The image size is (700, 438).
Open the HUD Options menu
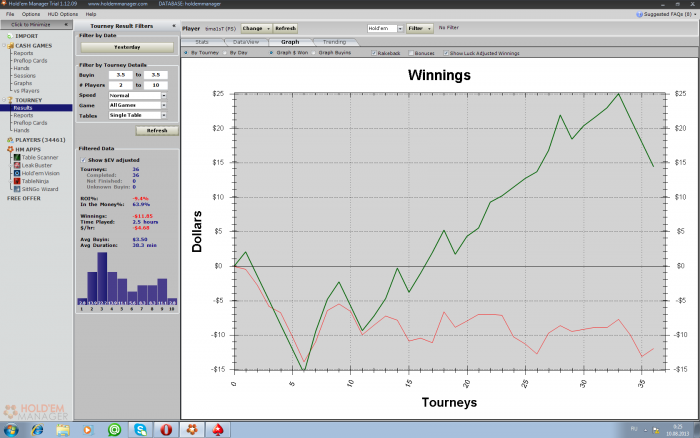point(62,14)
